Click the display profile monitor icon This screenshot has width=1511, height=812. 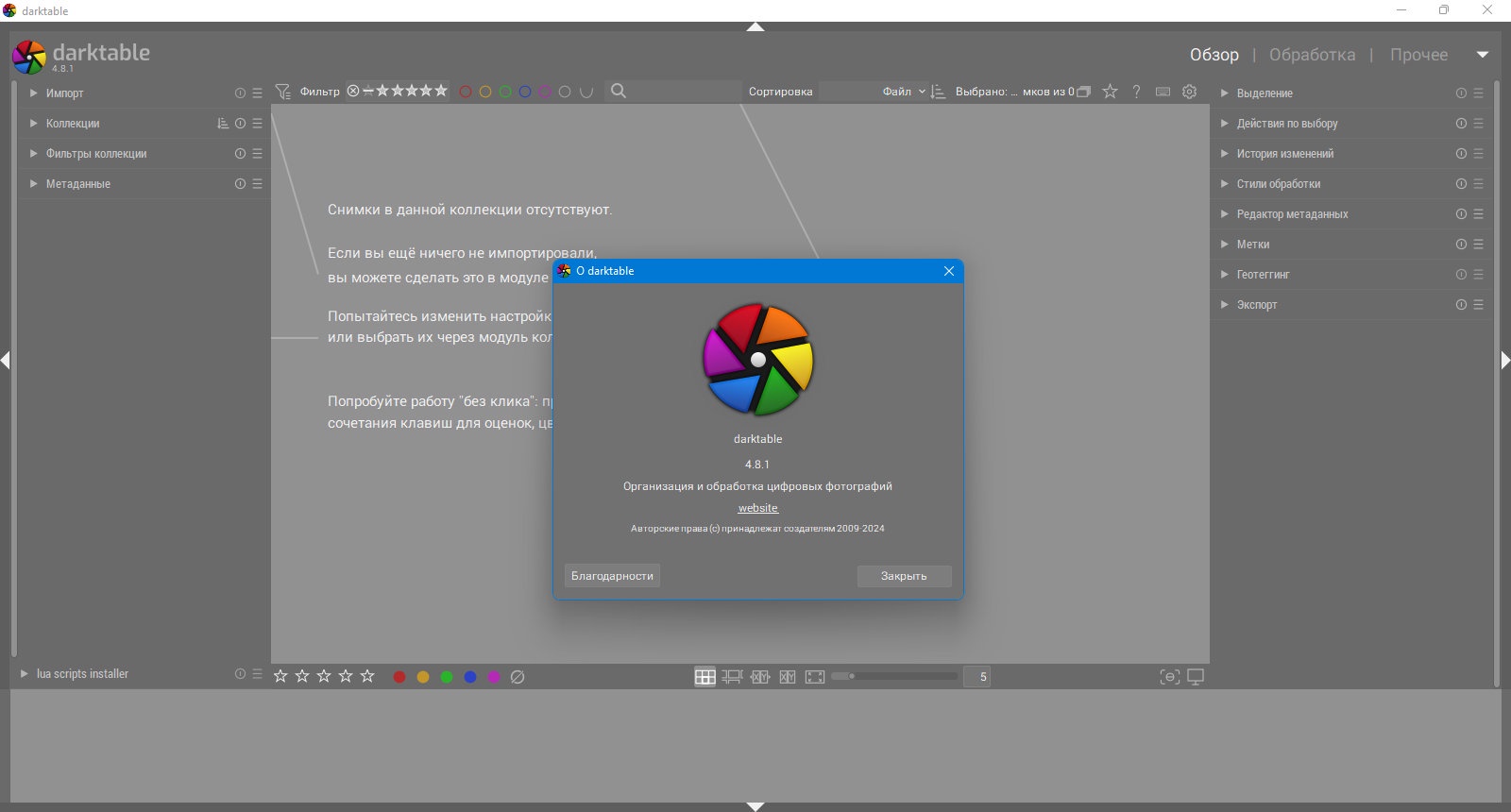tap(1196, 676)
